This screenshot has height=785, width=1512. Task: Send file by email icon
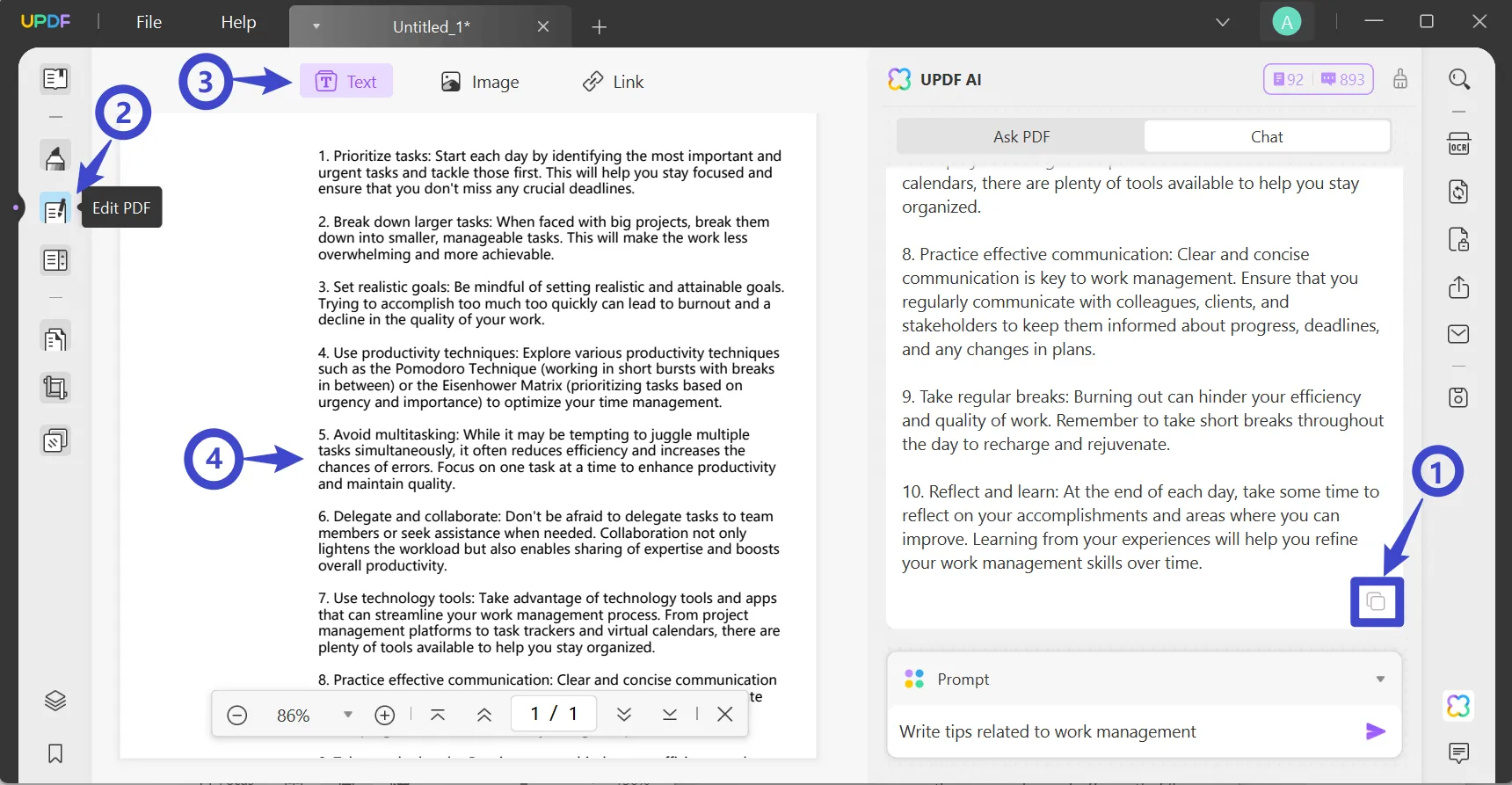[1459, 334]
